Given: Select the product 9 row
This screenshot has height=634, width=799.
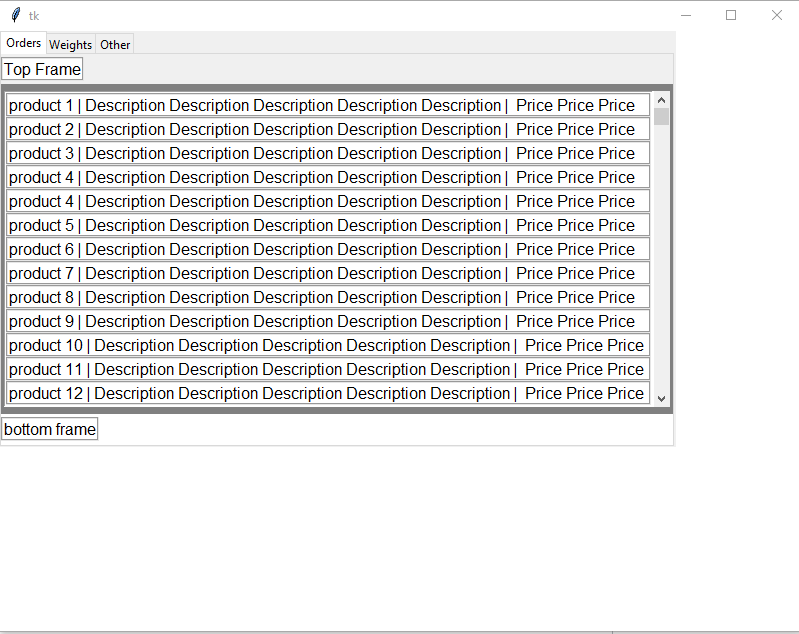Looking at the screenshot, I should [x=328, y=321].
